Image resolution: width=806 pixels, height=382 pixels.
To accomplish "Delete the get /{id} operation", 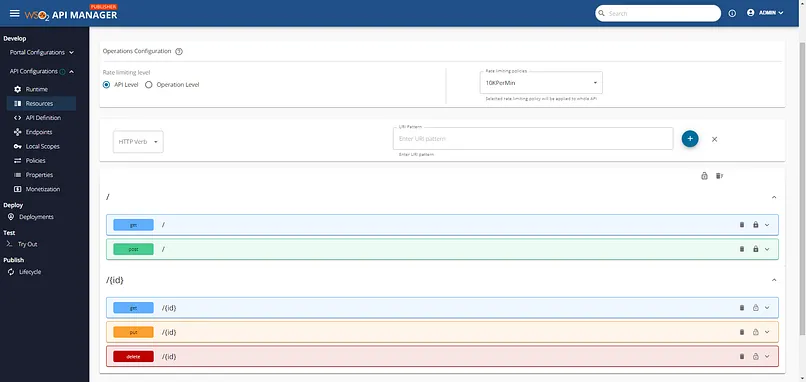I will point(741,308).
